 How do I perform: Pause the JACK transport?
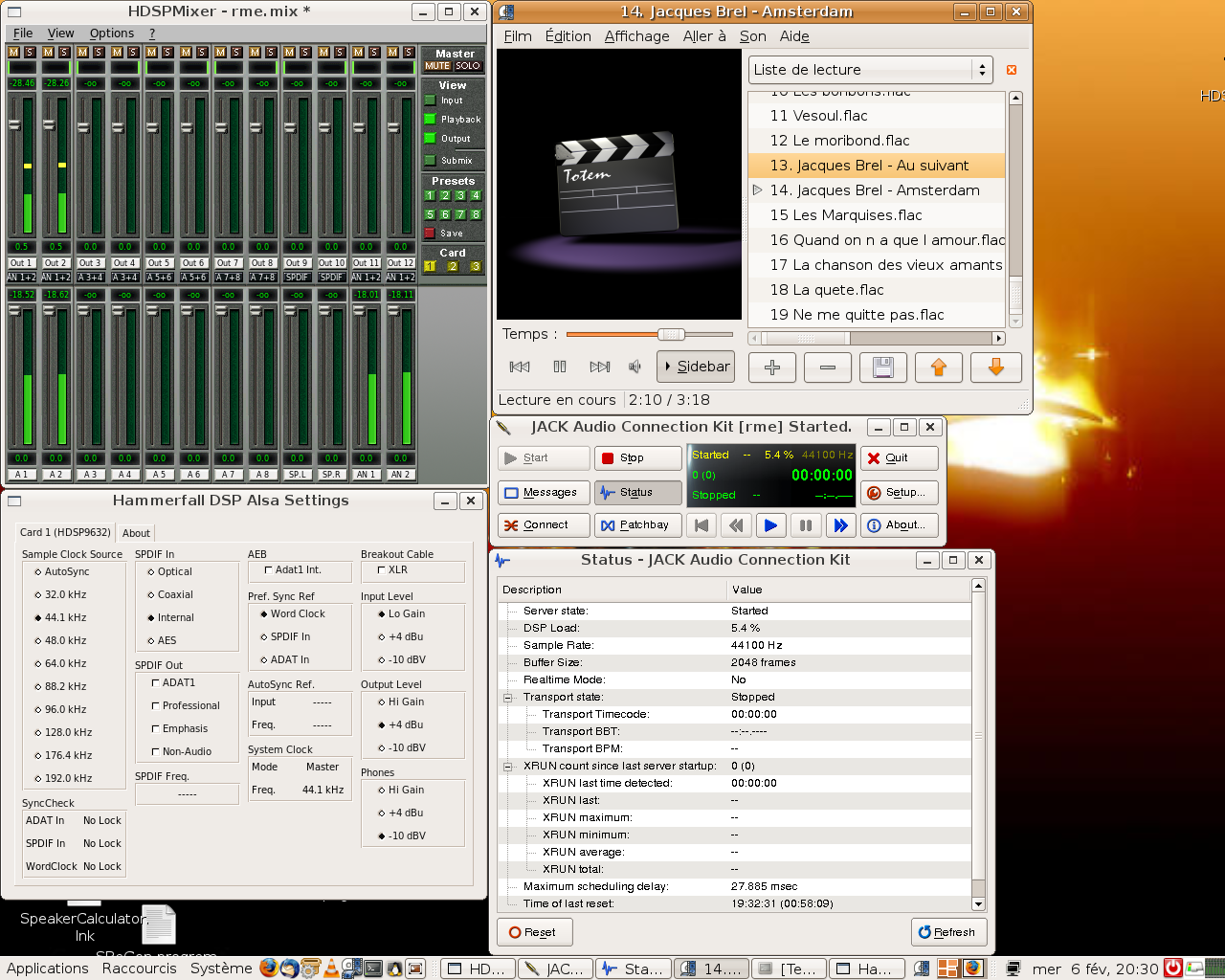click(x=806, y=525)
